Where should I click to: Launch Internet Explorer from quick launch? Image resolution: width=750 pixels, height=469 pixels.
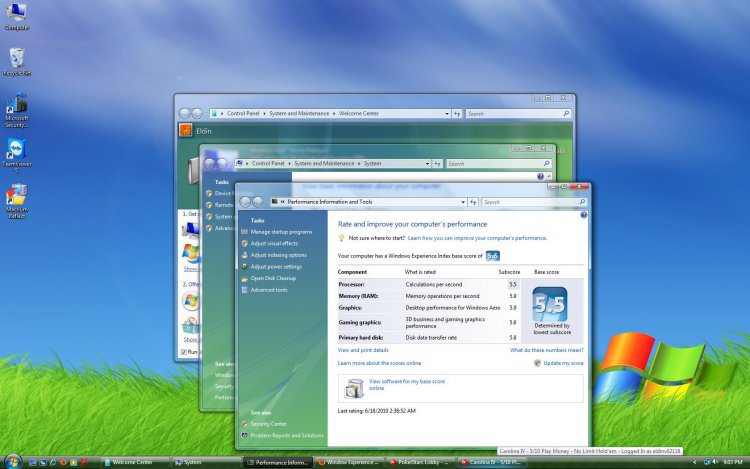[53, 462]
